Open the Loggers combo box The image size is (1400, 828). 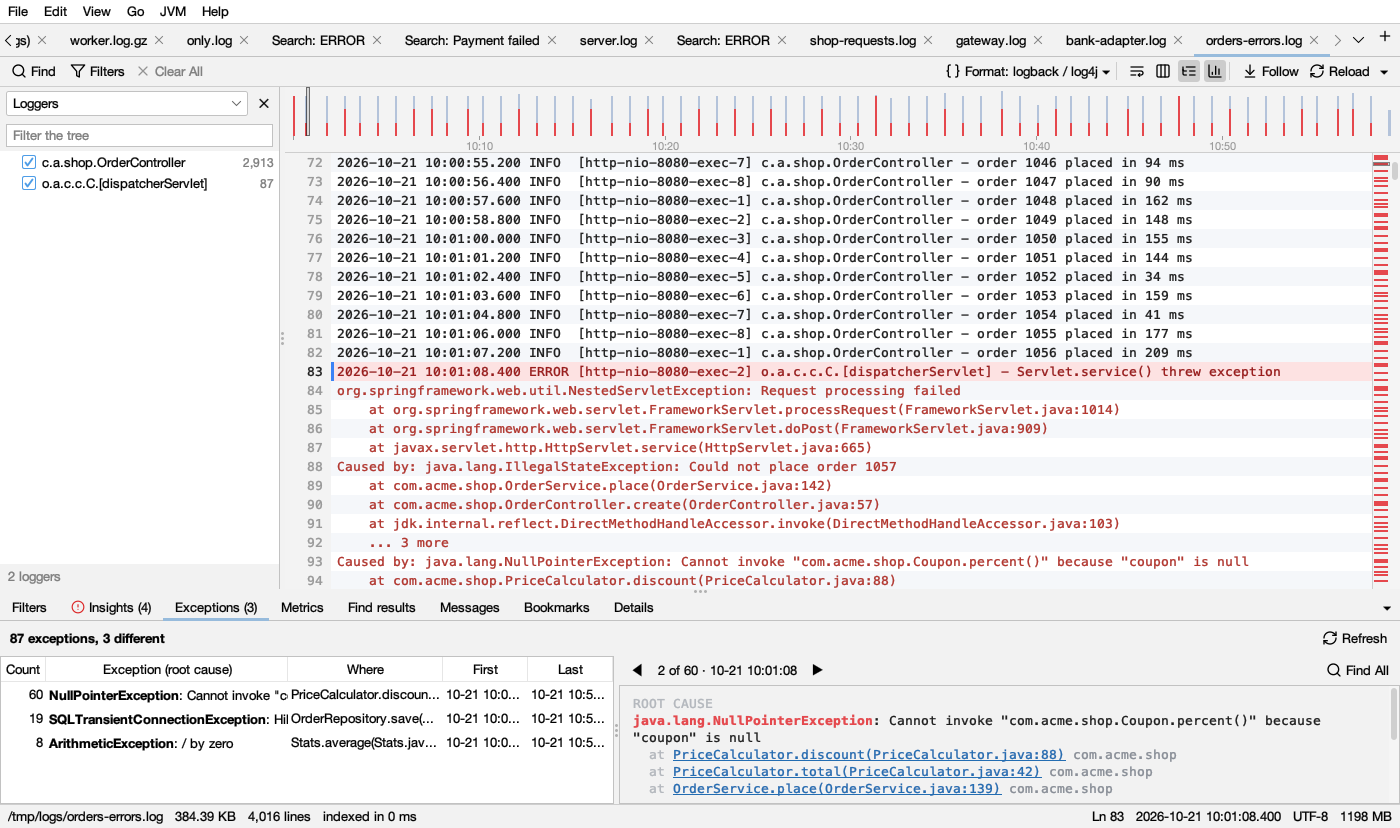(127, 103)
